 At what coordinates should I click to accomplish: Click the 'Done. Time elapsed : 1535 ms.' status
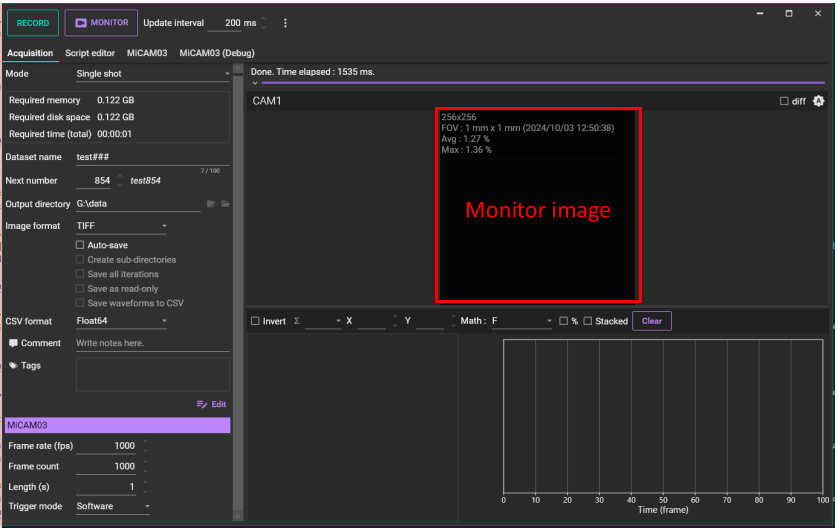pos(313,72)
